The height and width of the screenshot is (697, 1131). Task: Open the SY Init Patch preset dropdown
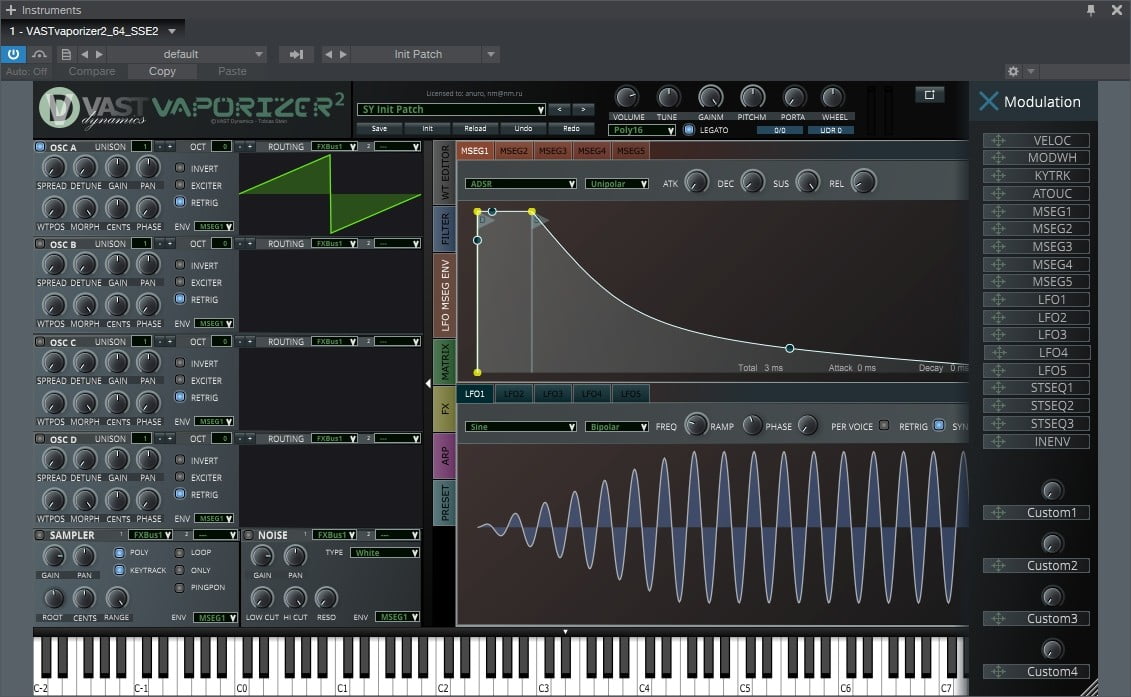452,110
